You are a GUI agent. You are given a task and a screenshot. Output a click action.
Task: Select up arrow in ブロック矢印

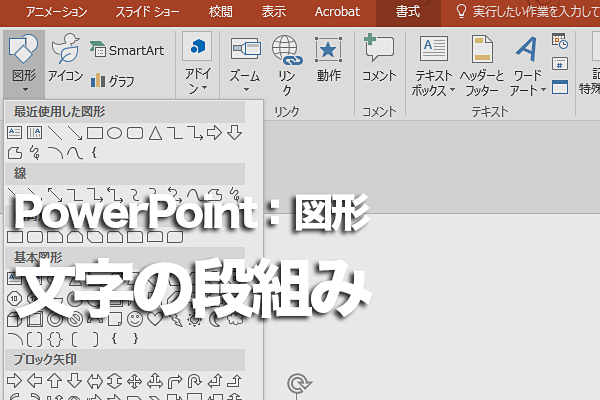click(x=55, y=381)
